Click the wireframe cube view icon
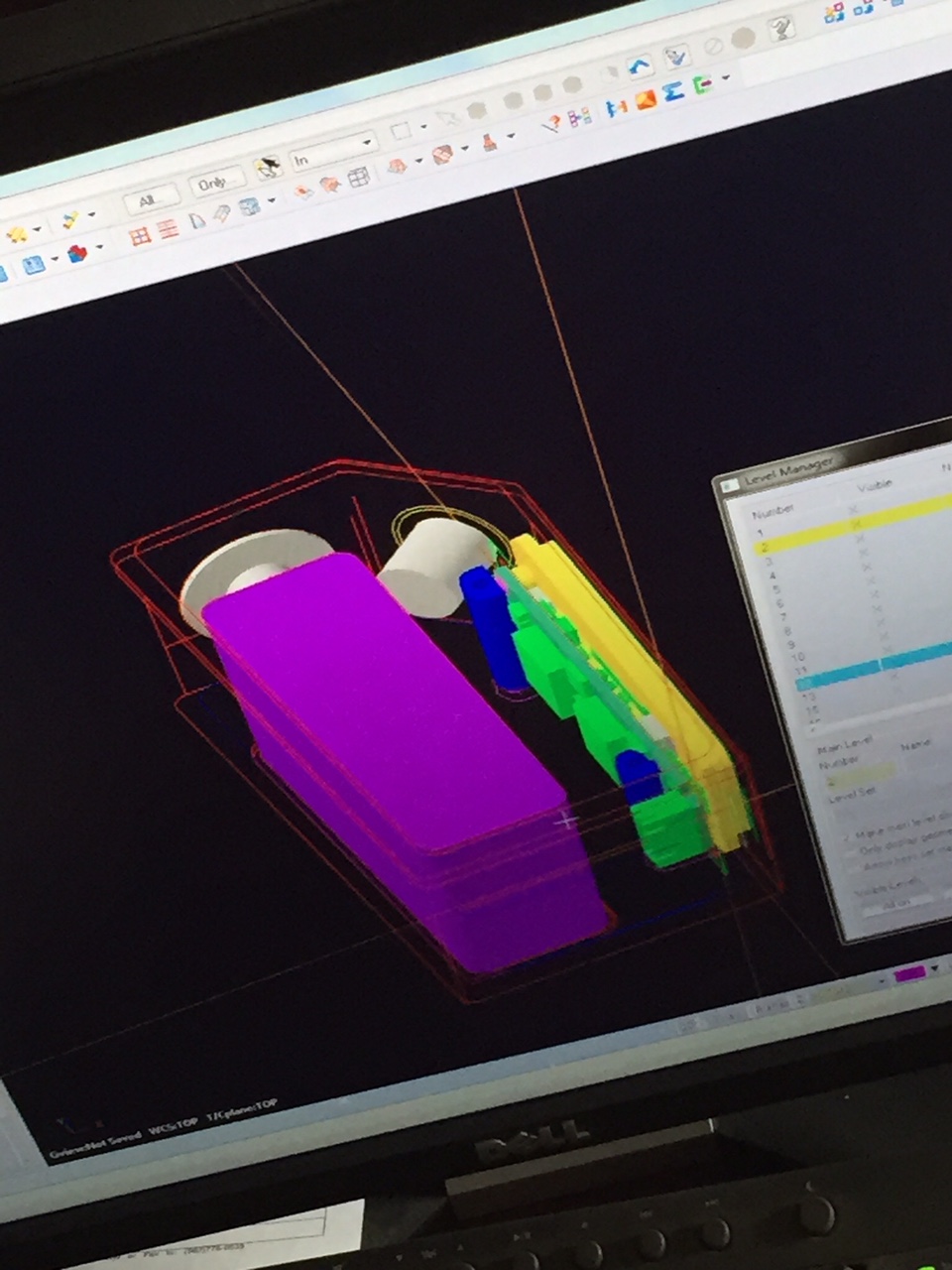The width and height of the screenshot is (952, 1270). point(358,177)
